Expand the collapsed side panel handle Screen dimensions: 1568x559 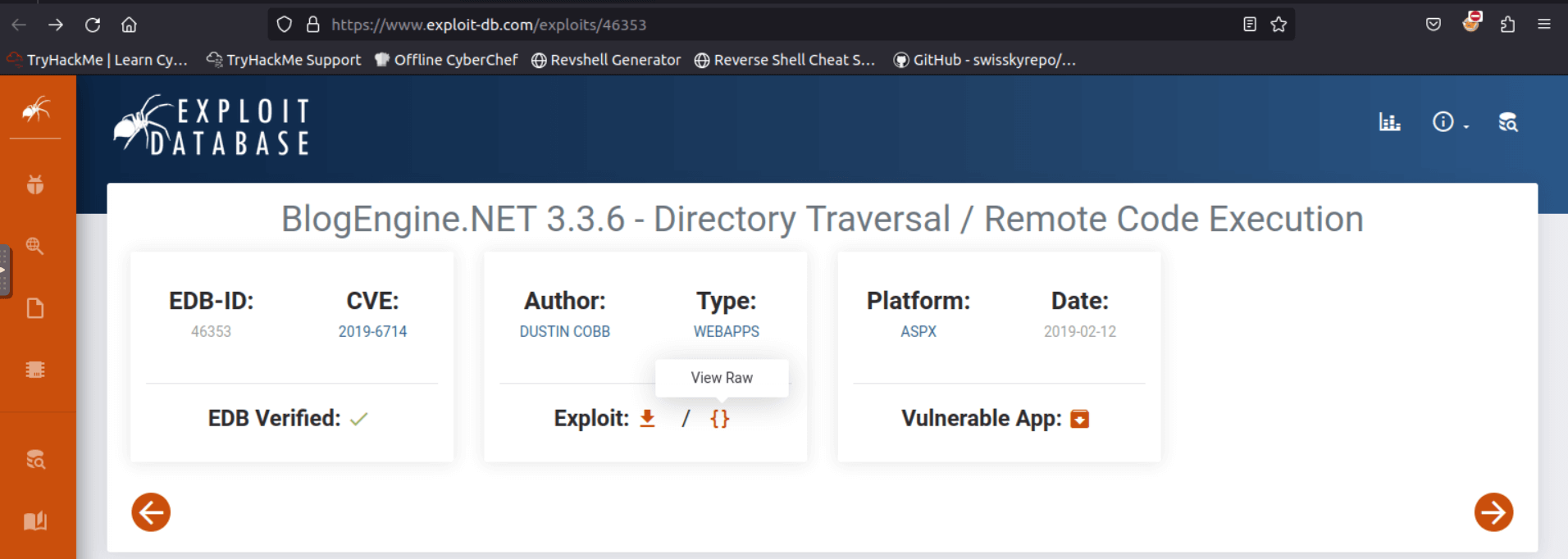(5, 270)
